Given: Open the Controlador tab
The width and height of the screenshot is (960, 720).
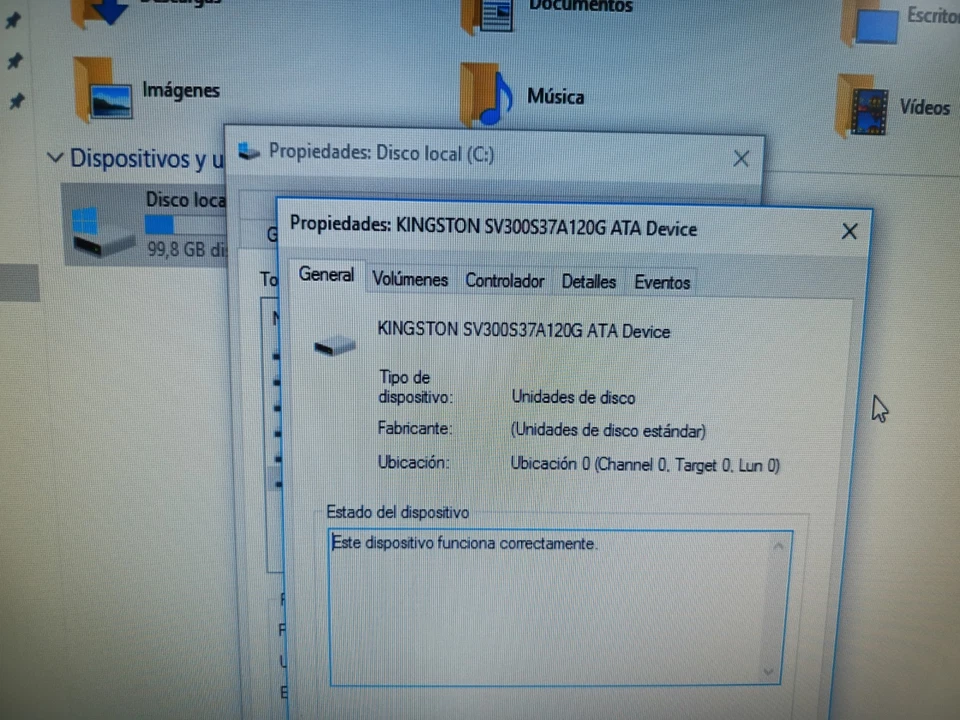Looking at the screenshot, I should [504, 281].
